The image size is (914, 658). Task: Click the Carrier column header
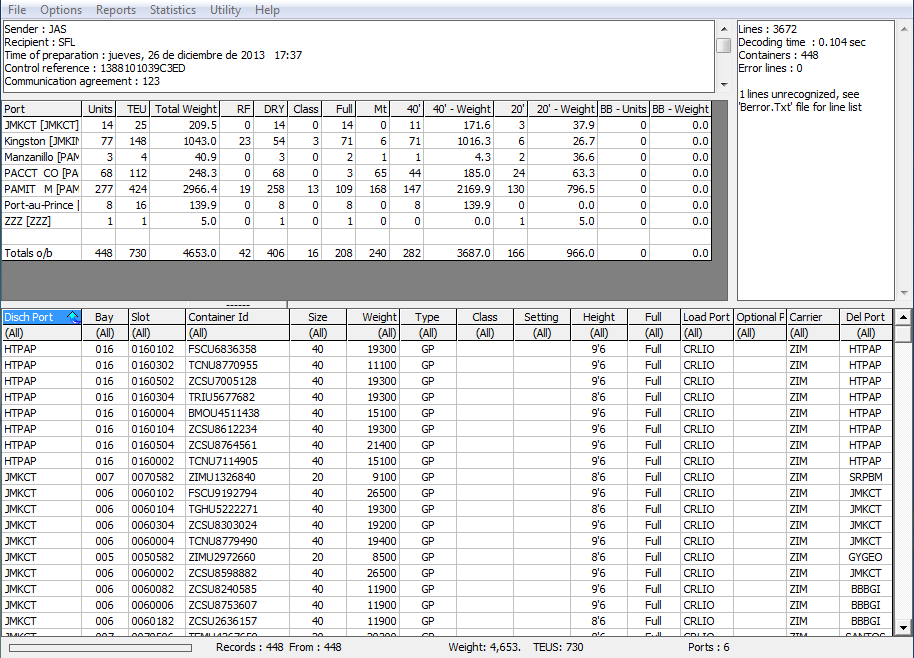coord(813,317)
